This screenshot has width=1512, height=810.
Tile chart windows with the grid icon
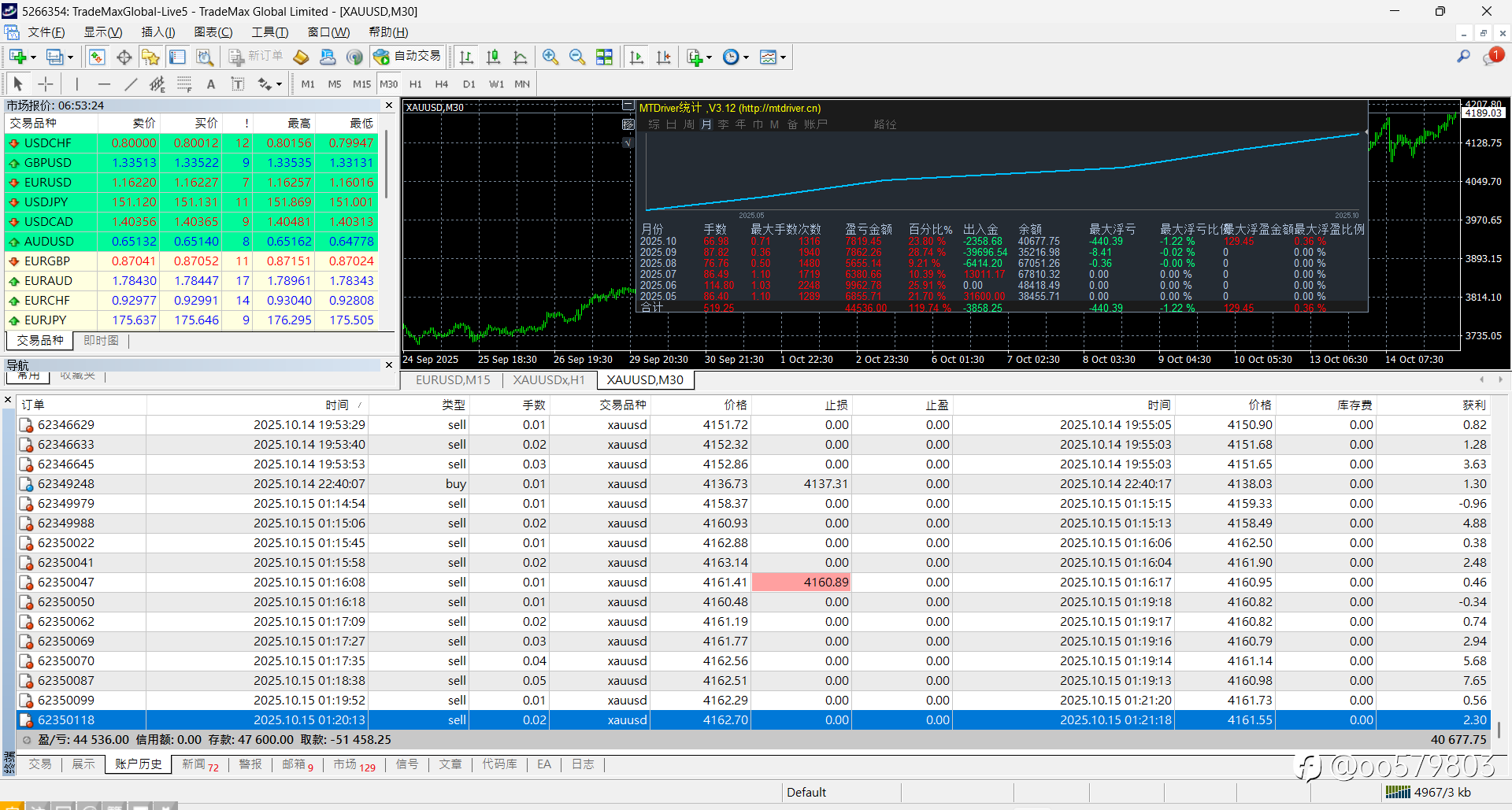tap(604, 57)
